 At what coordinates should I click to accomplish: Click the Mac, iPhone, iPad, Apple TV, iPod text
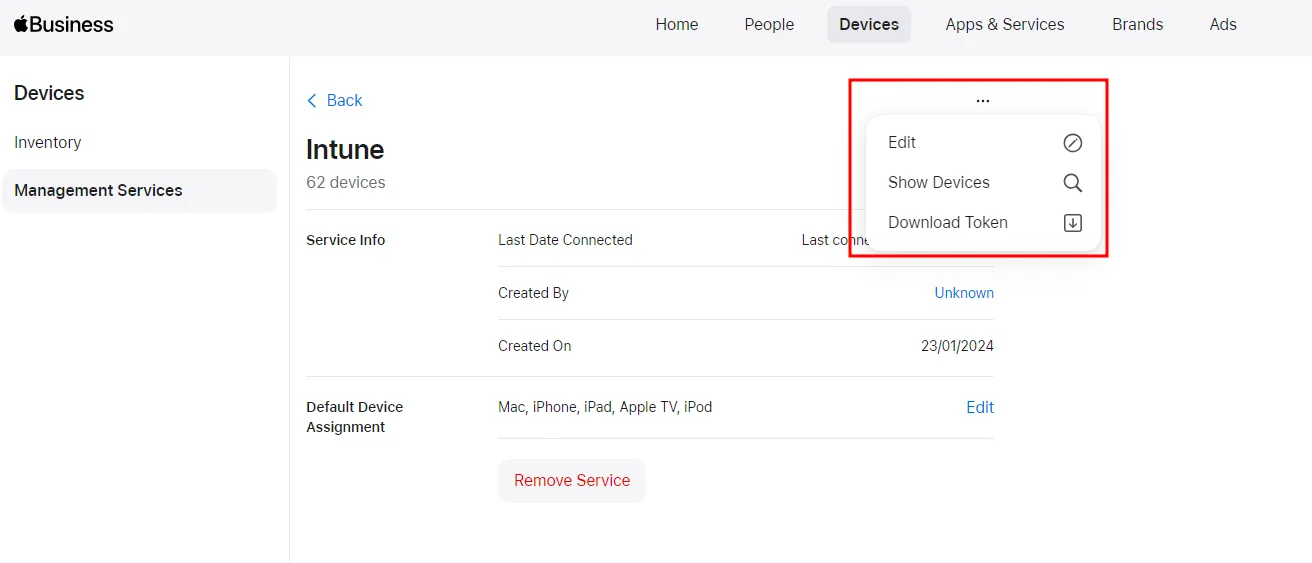point(605,407)
